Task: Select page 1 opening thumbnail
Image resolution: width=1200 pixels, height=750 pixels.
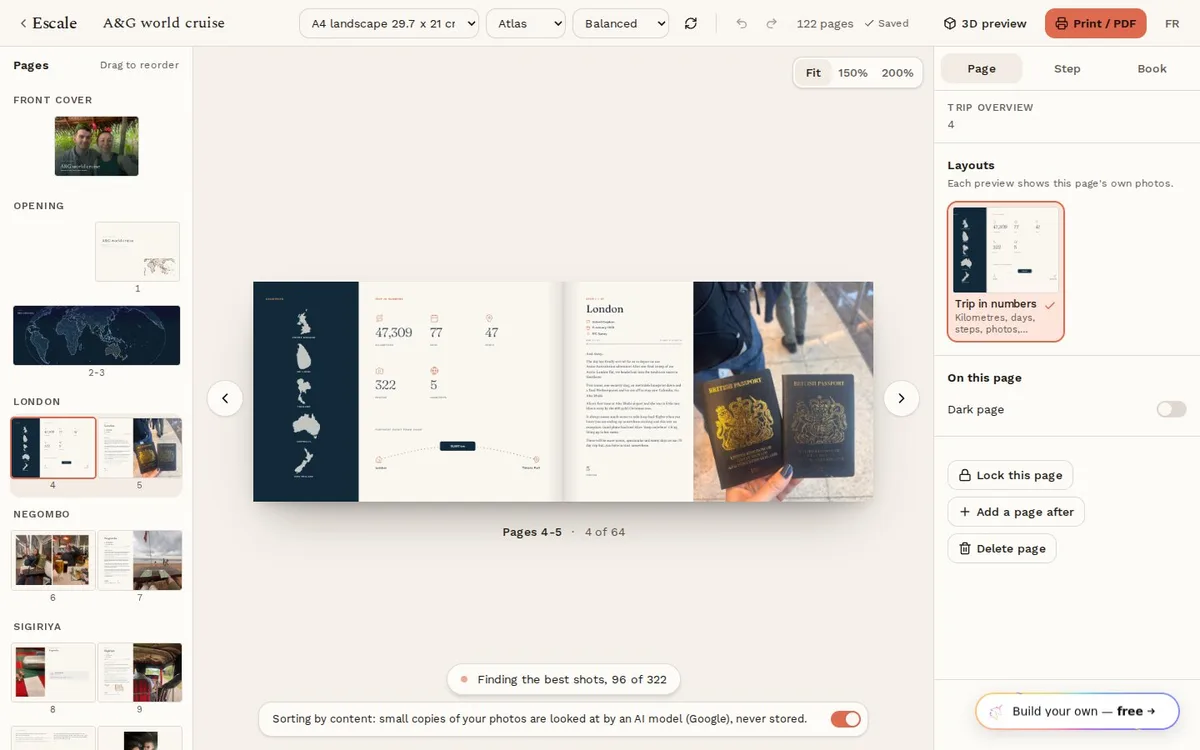Action: [x=138, y=252]
